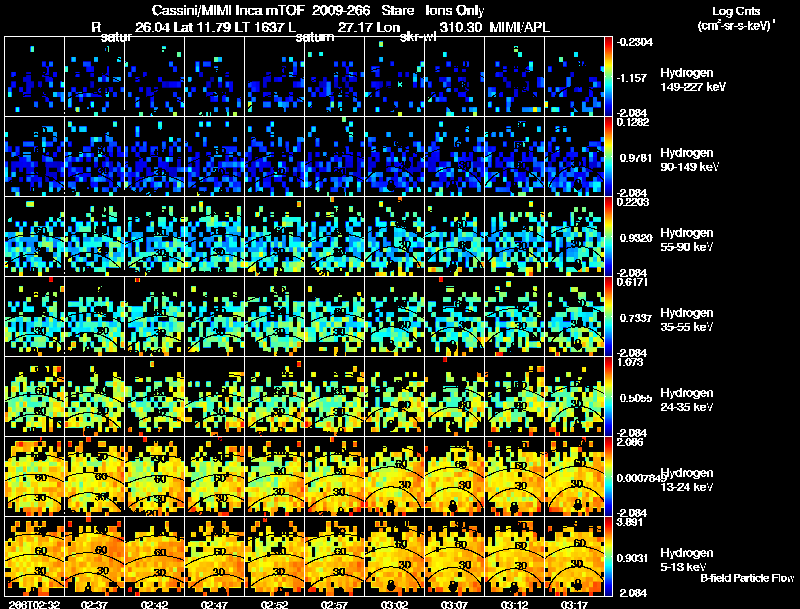Click the '0.9320' colorbar value
The image size is (800, 609).
click(x=636, y=238)
